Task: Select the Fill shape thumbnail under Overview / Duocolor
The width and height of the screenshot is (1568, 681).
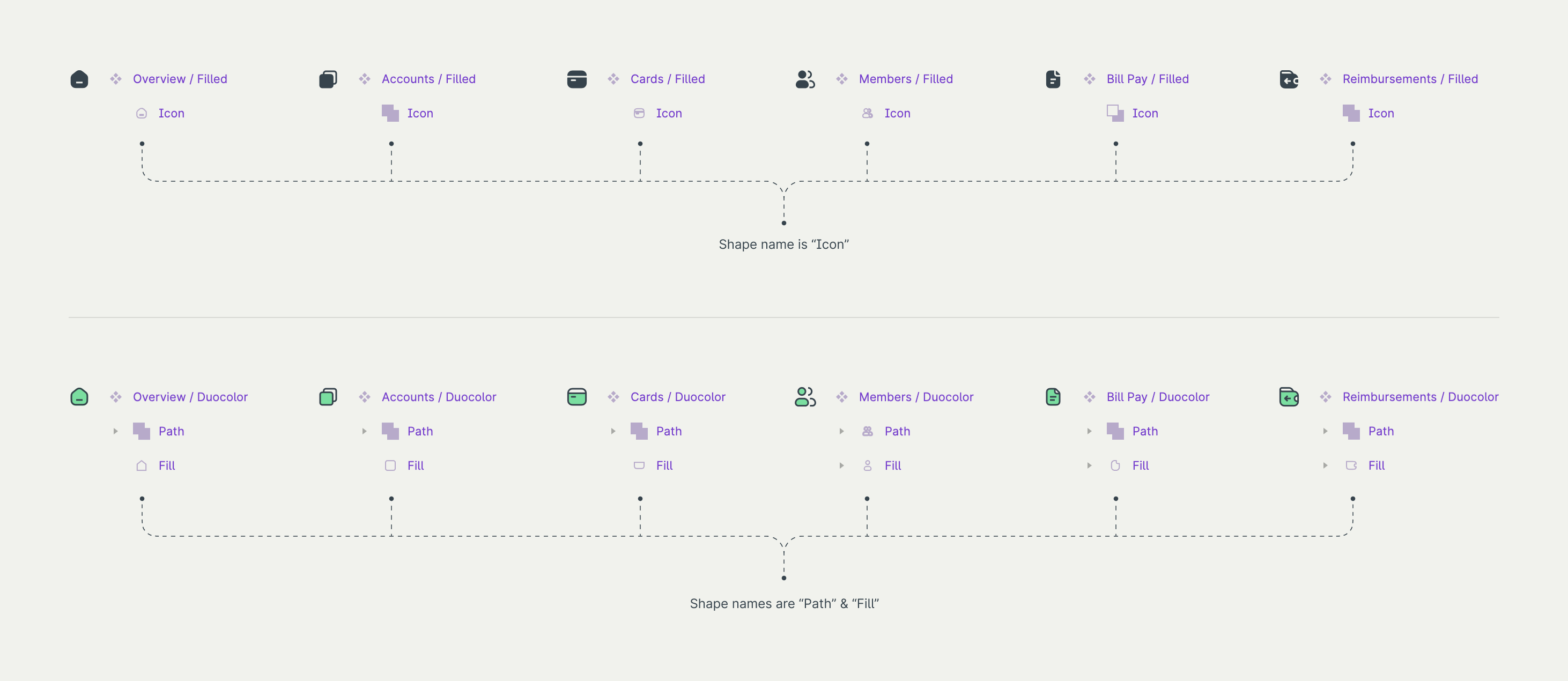Action: (141, 465)
